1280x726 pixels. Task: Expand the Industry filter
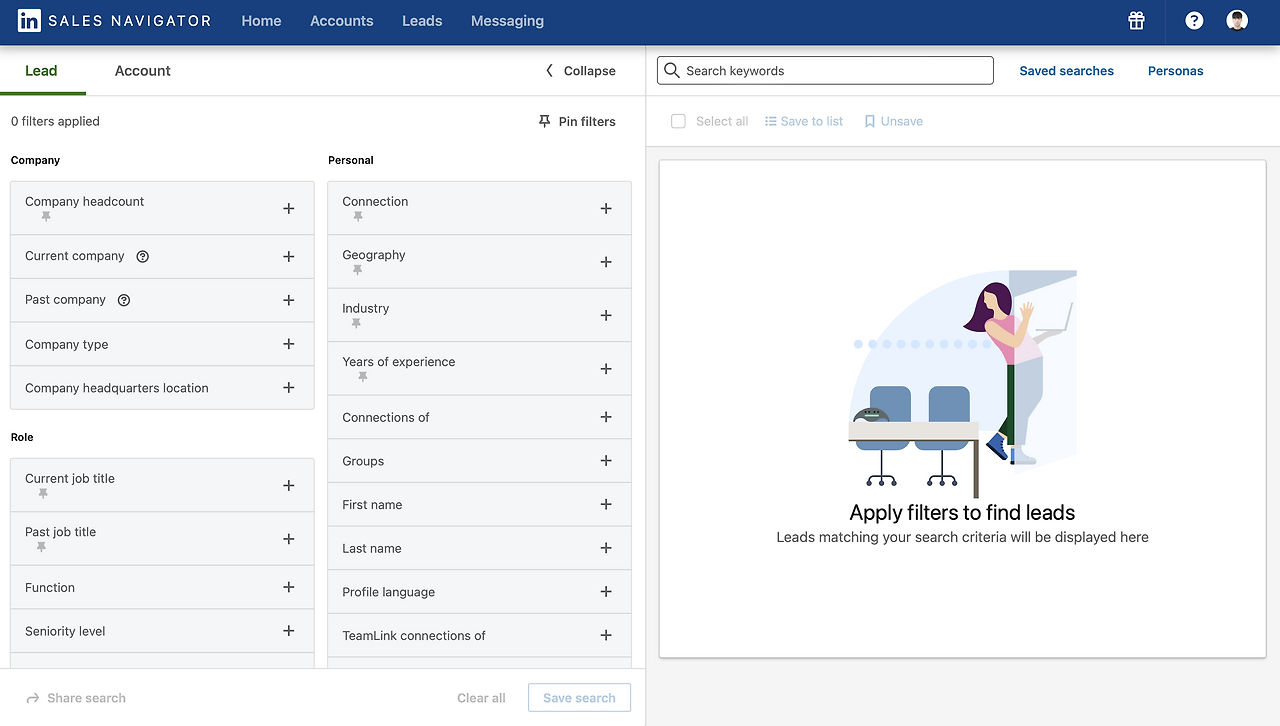coord(606,315)
